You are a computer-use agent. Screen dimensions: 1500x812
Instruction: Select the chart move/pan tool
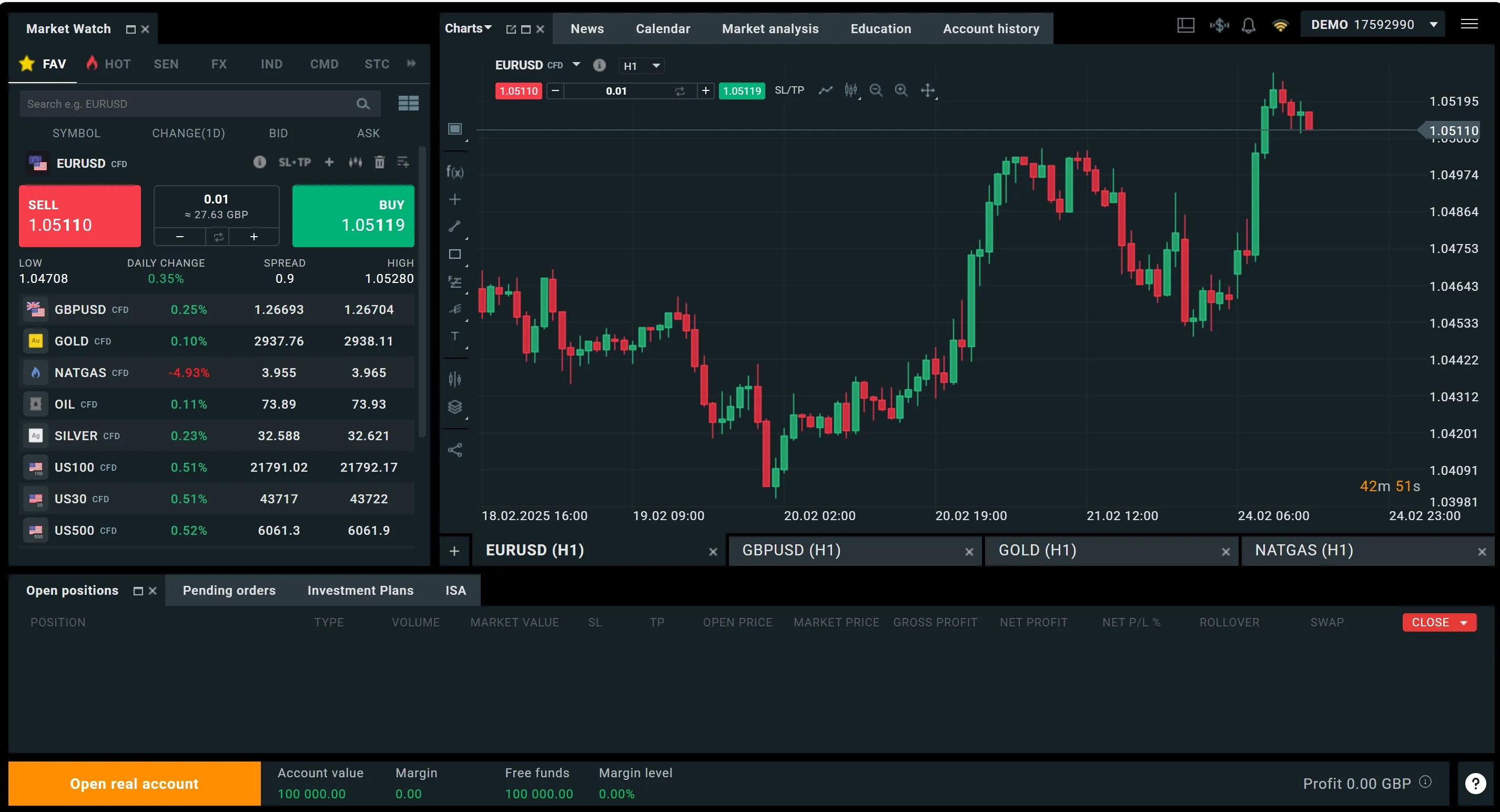coord(927,90)
